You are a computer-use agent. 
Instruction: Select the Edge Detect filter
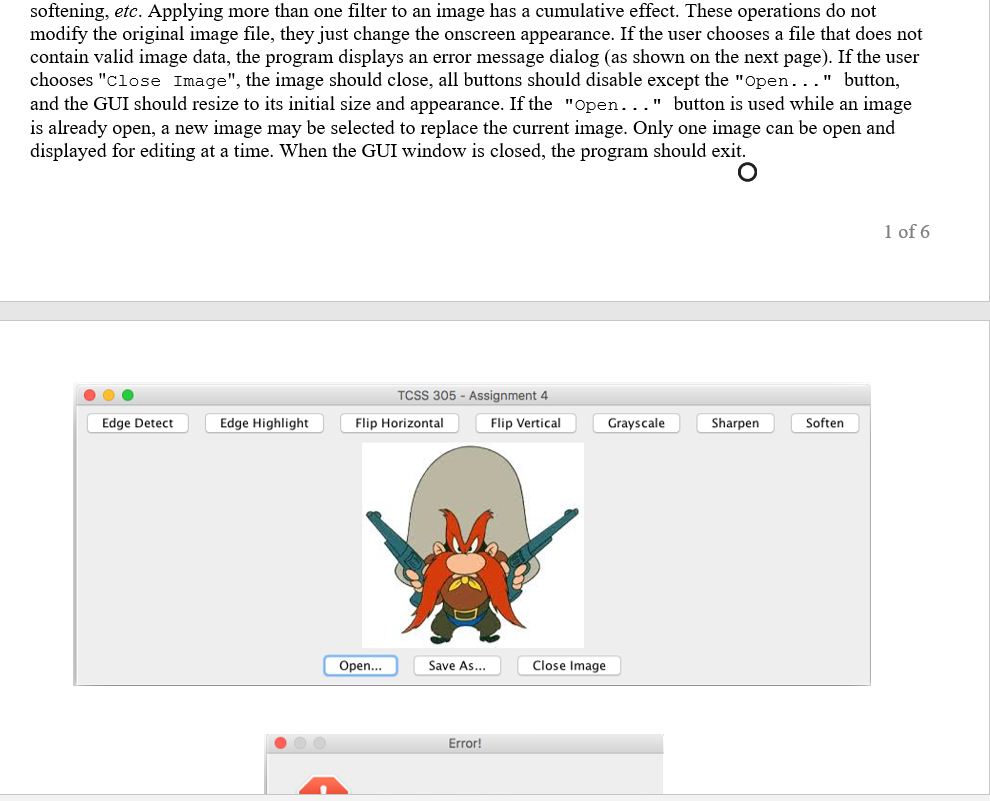tap(137, 423)
